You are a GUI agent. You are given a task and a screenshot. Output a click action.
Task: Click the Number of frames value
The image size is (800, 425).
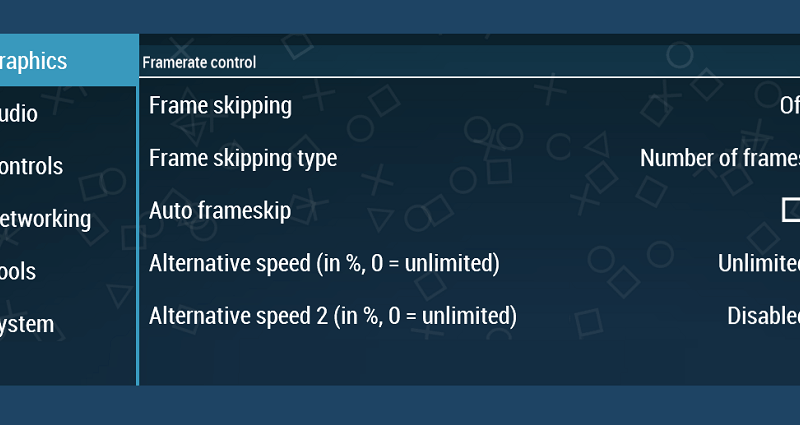pyautogui.click(x=720, y=158)
